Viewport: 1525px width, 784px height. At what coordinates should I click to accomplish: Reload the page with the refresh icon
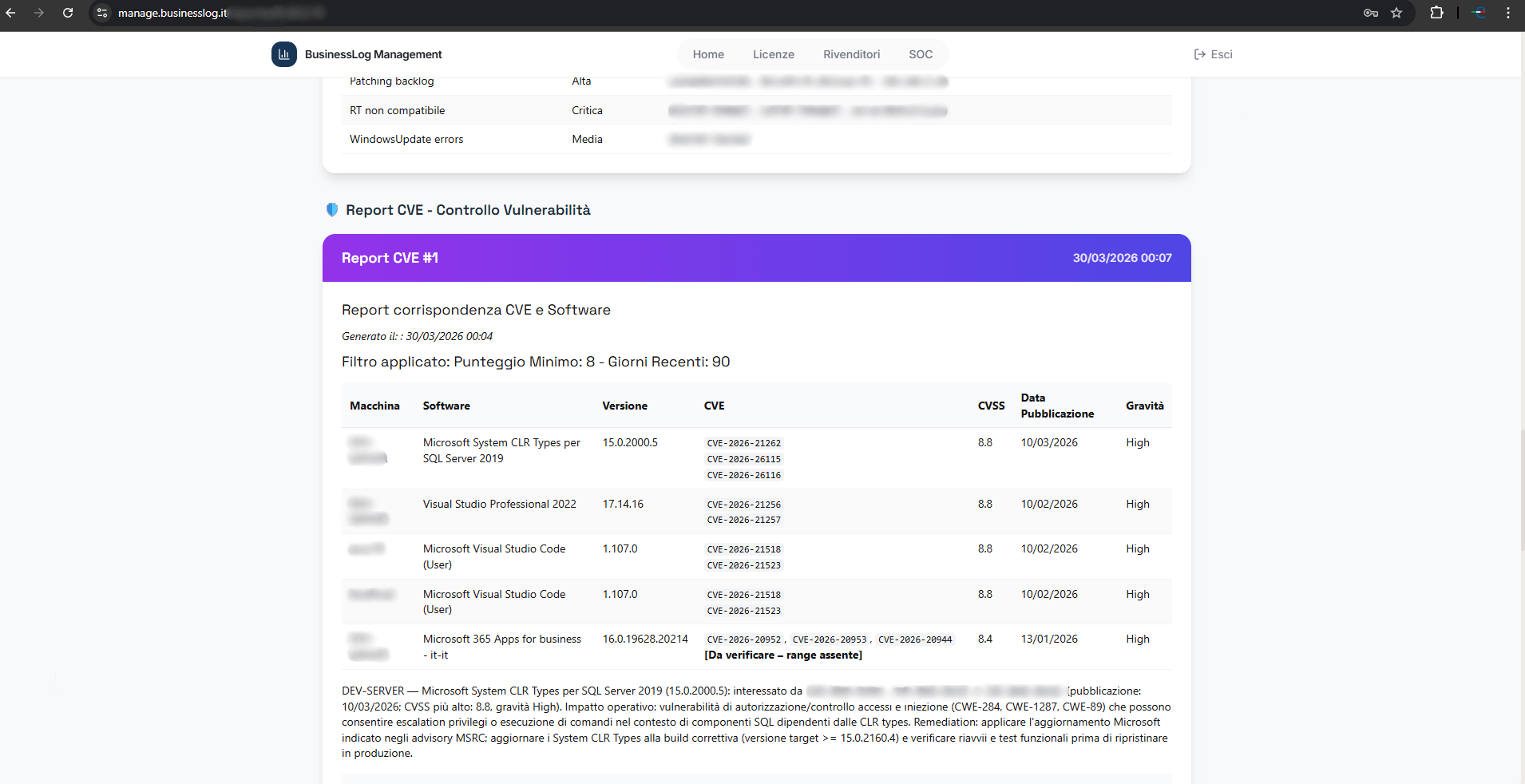68,13
